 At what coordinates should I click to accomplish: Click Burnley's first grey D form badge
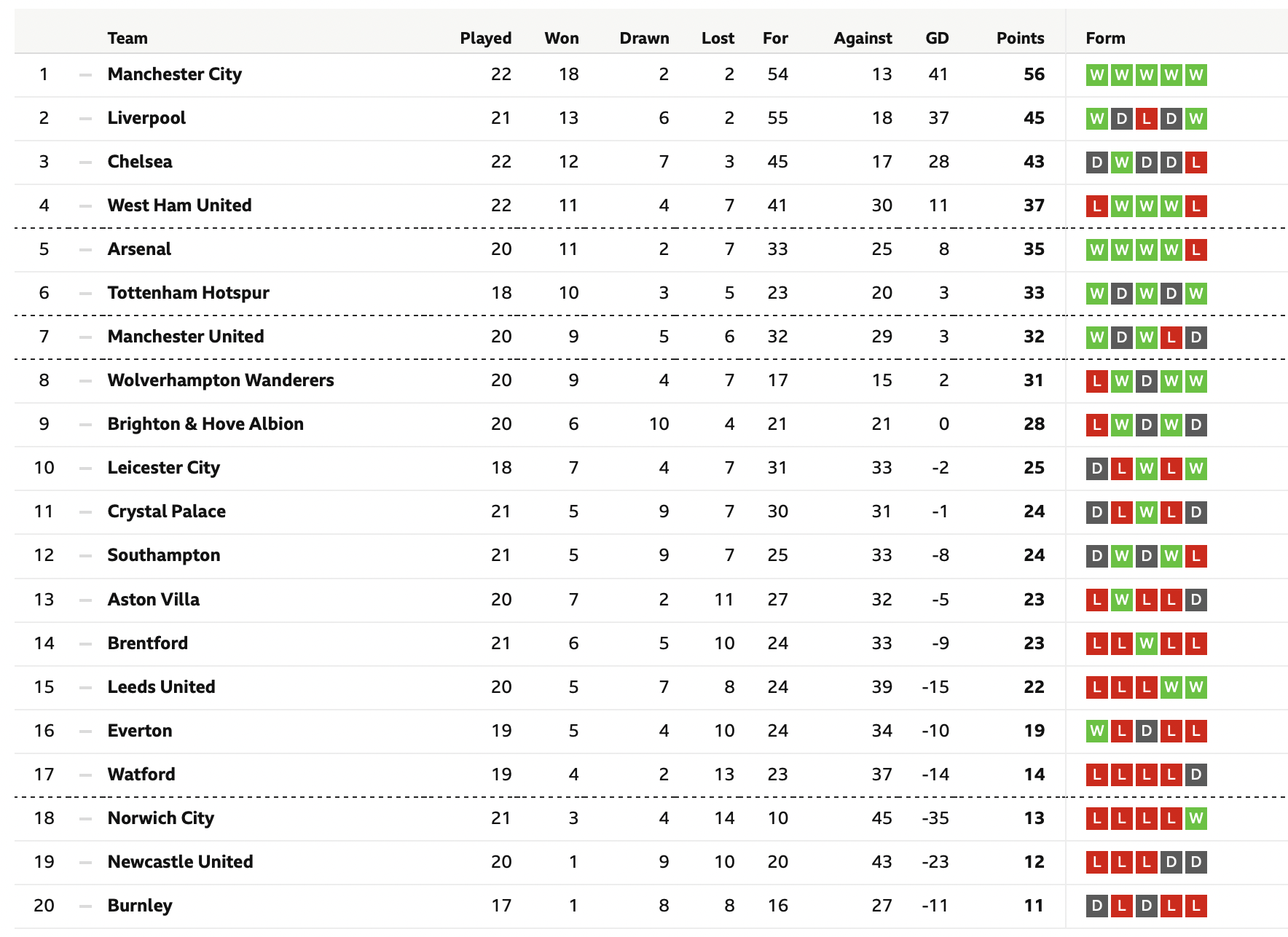(x=1096, y=906)
